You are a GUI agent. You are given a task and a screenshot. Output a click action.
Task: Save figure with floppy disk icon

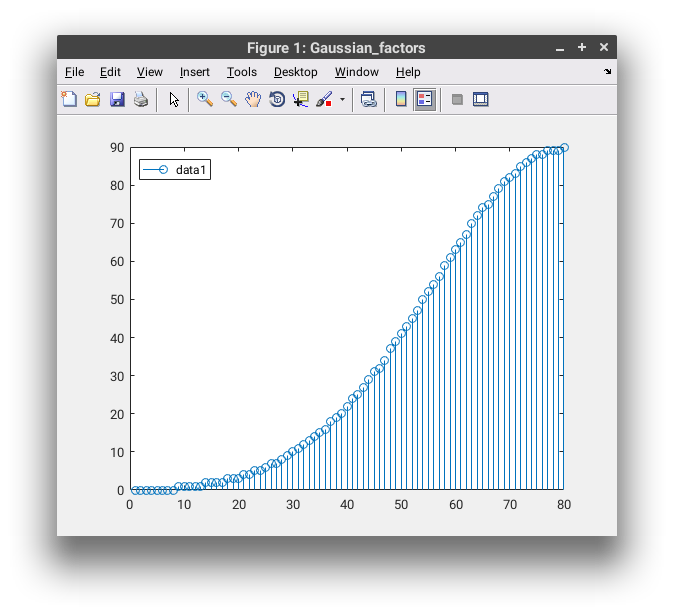(x=117, y=99)
